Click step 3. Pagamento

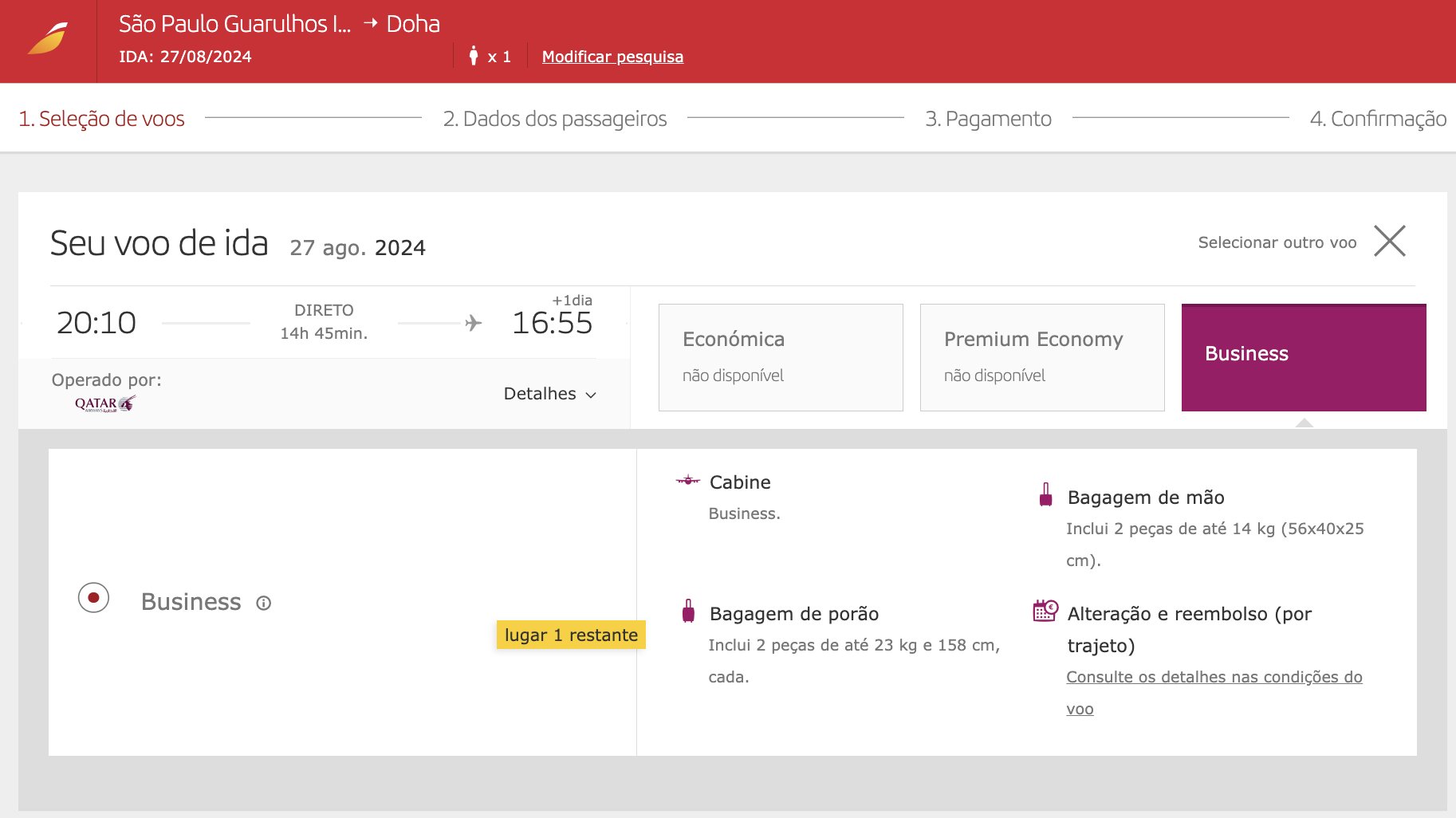click(x=988, y=119)
